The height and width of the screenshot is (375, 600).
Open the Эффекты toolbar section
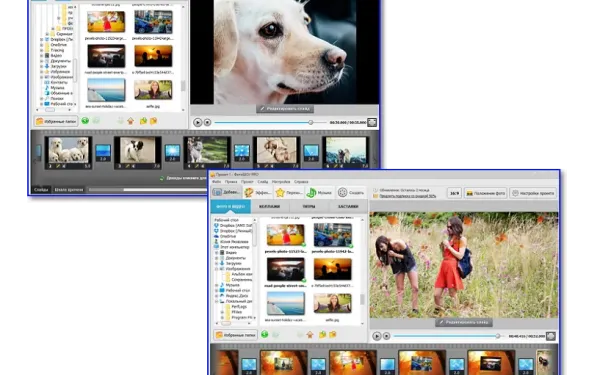[258, 192]
